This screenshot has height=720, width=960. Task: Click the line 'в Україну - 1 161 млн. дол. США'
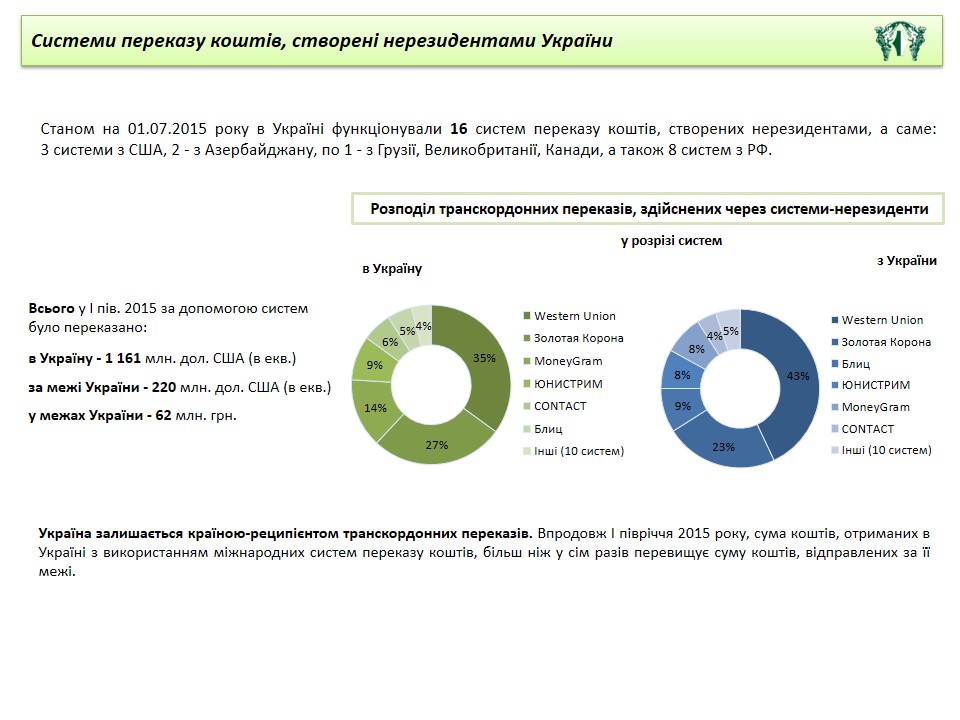point(162,358)
